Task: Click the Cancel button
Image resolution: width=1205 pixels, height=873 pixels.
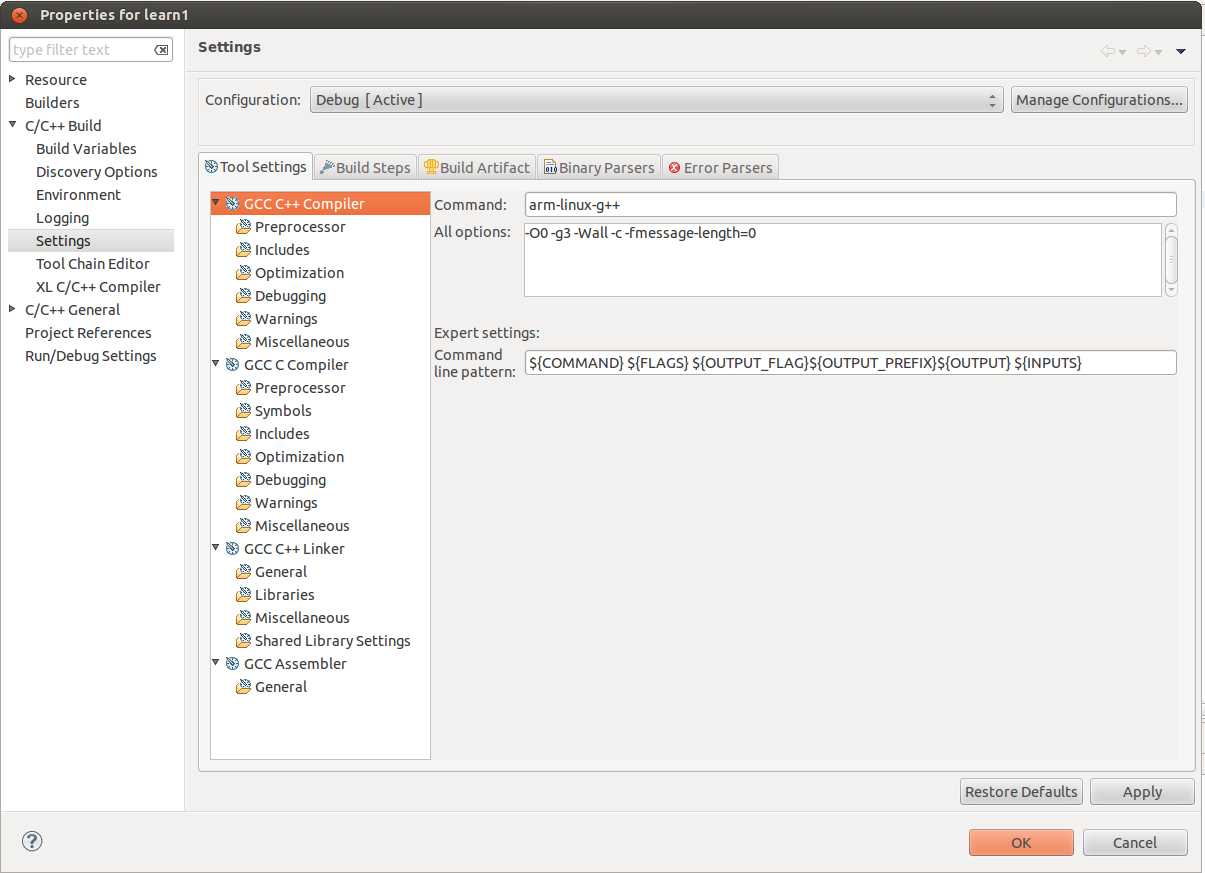Action: pos(1135,843)
